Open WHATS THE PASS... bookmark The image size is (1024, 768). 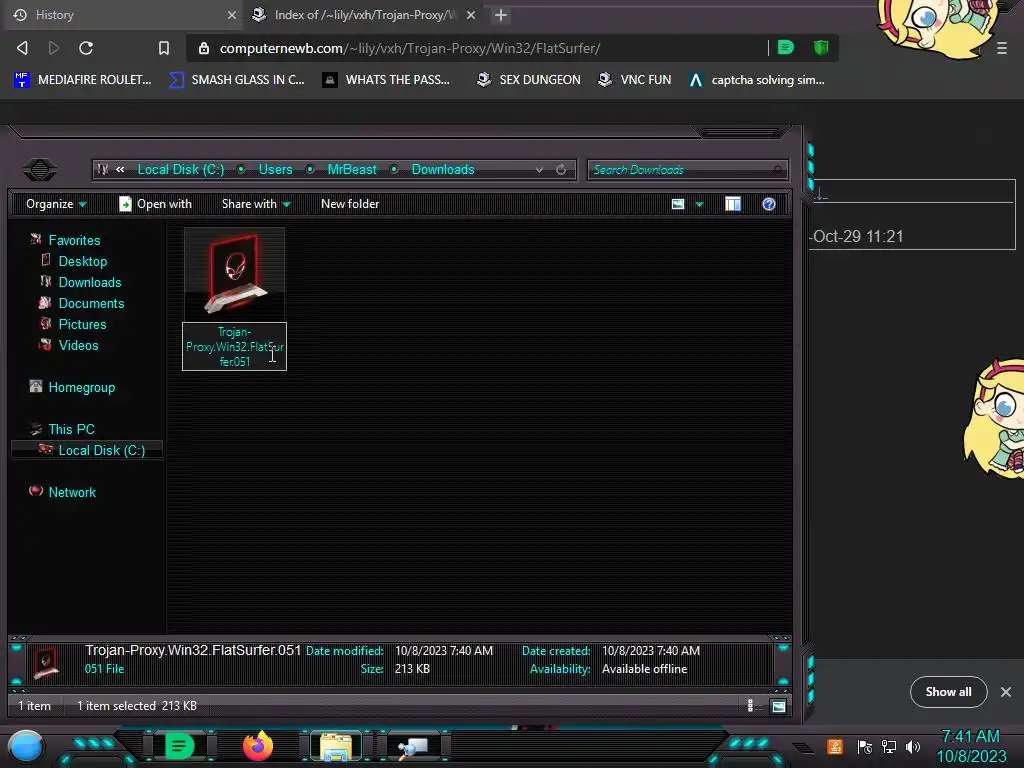click(387, 80)
